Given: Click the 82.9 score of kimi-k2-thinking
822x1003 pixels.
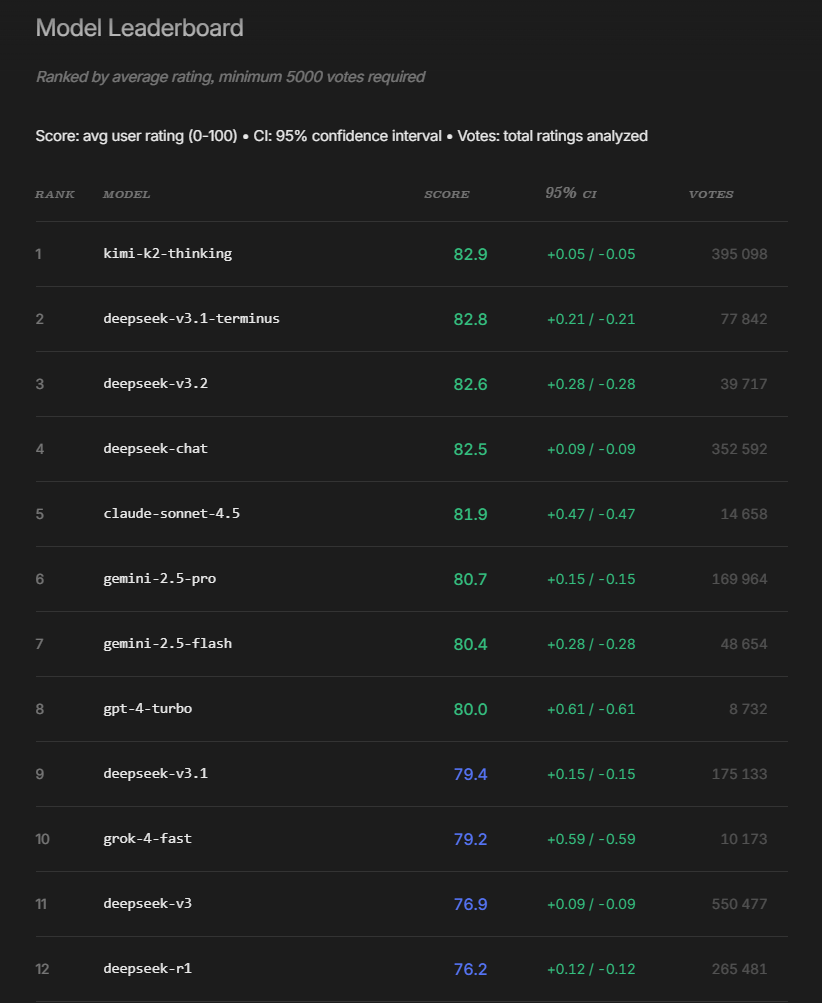Looking at the screenshot, I should coord(470,254).
